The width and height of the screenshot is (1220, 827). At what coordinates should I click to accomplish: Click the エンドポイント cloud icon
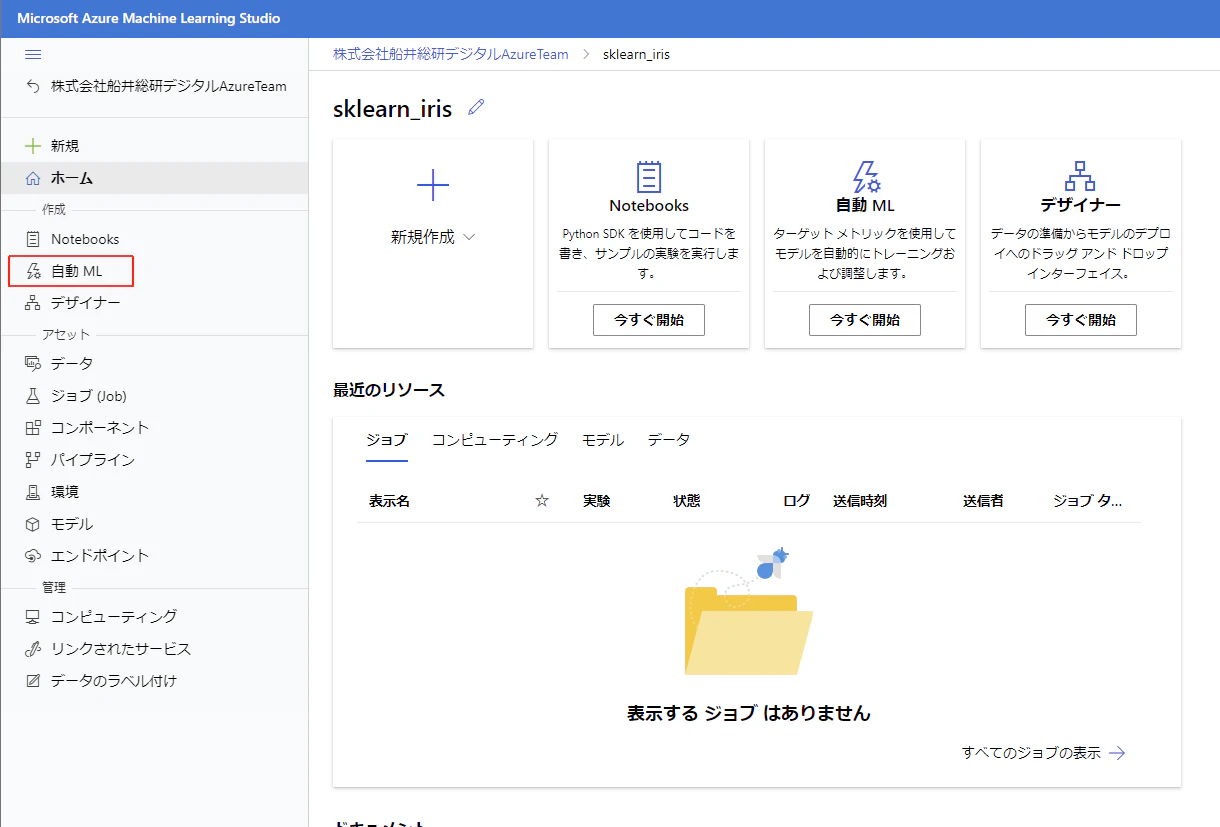[33, 556]
